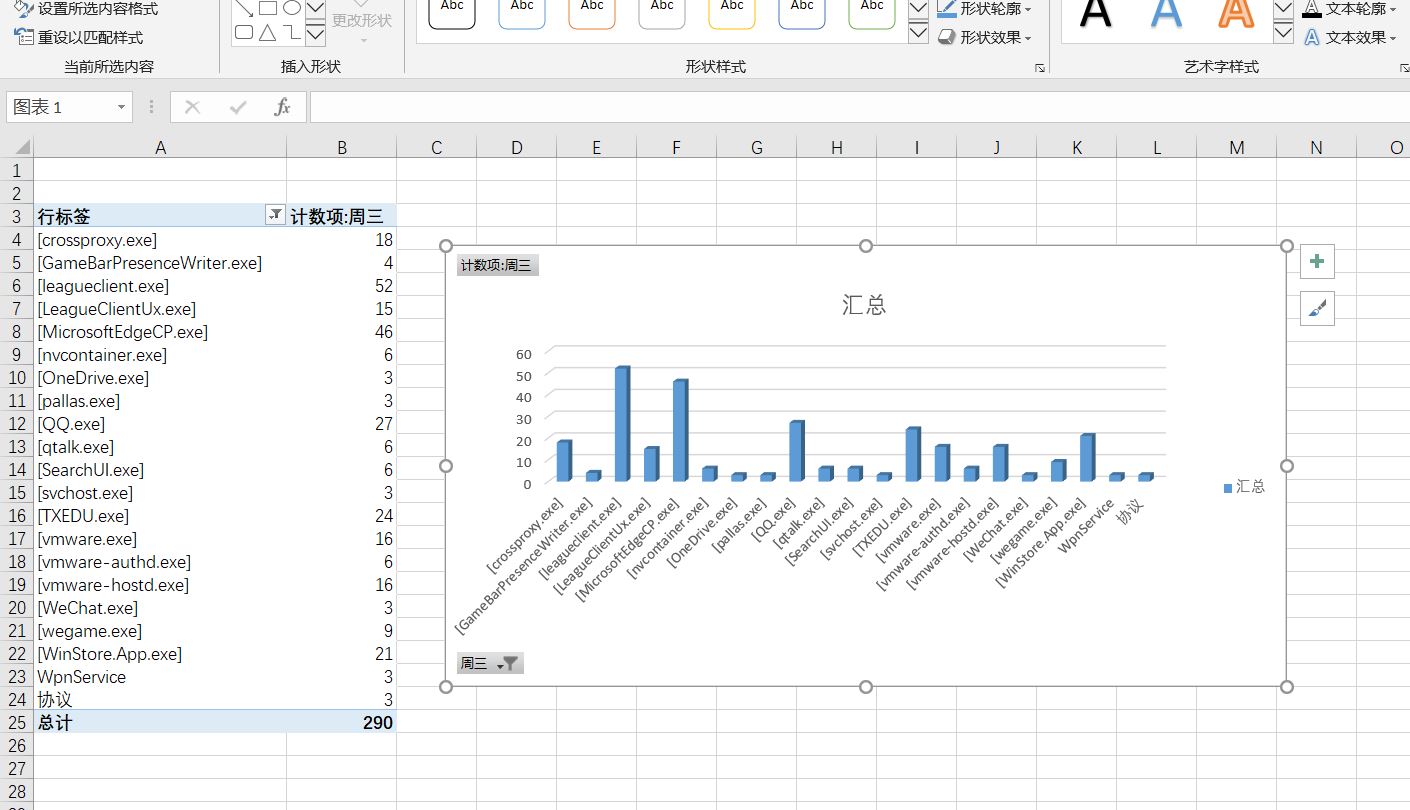This screenshot has width=1410, height=810.
Task: Apply the gray outline Abc shape style
Action: [662, 12]
